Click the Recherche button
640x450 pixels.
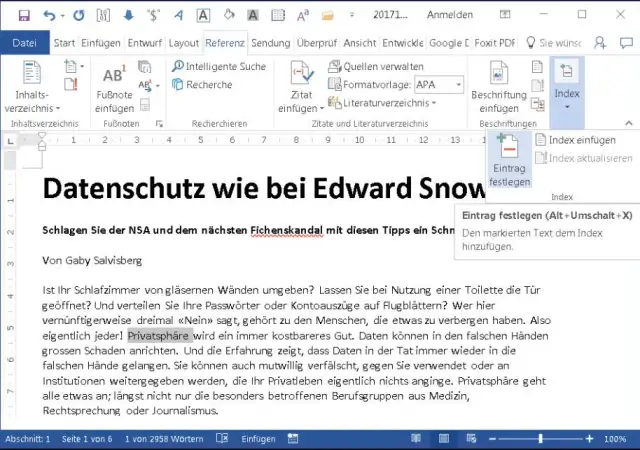(208, 85)
